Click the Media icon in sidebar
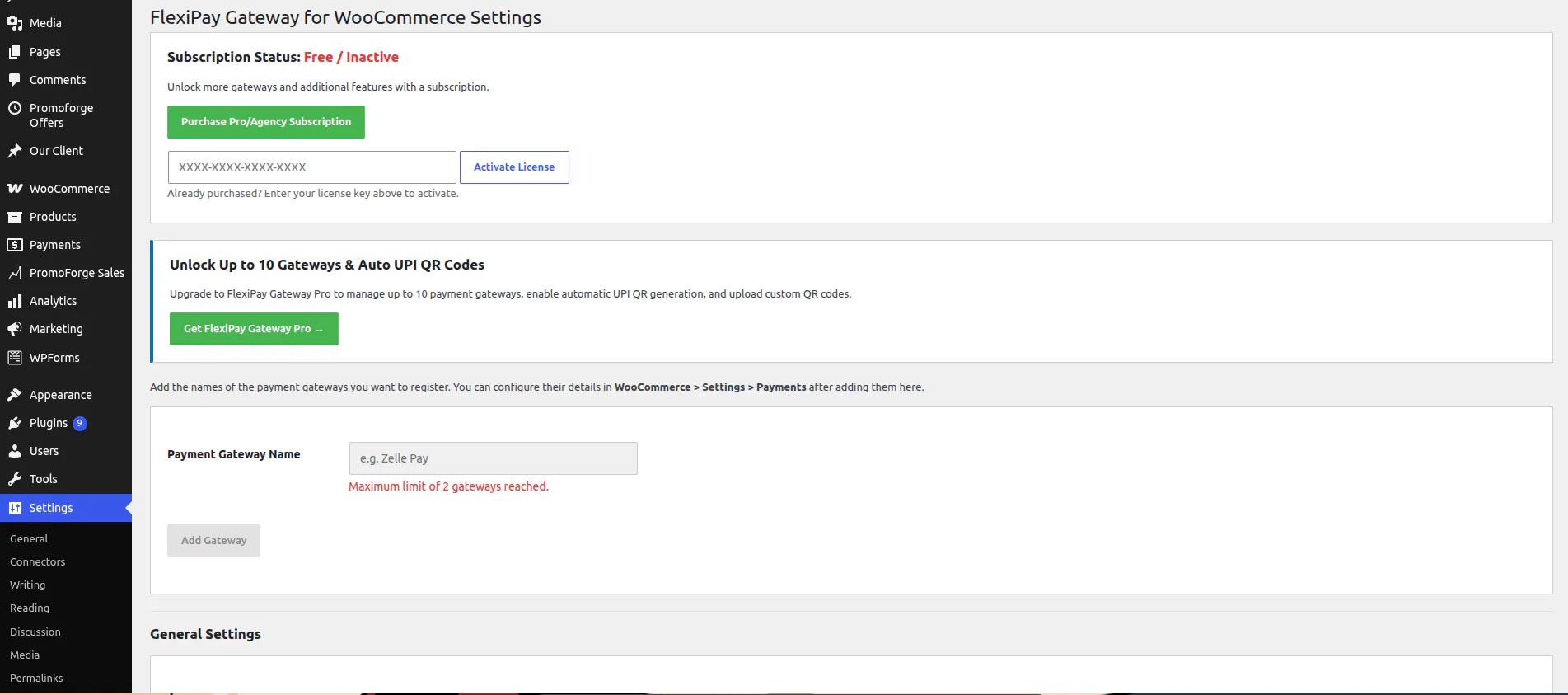 (x=15, y=23)
